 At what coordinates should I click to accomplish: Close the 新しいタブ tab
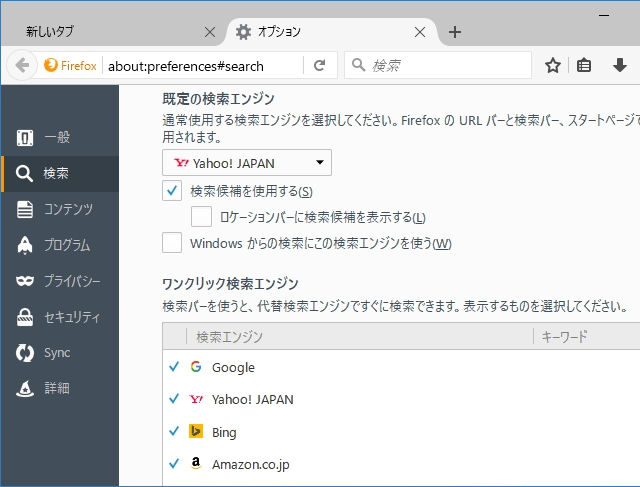[210, 32]
